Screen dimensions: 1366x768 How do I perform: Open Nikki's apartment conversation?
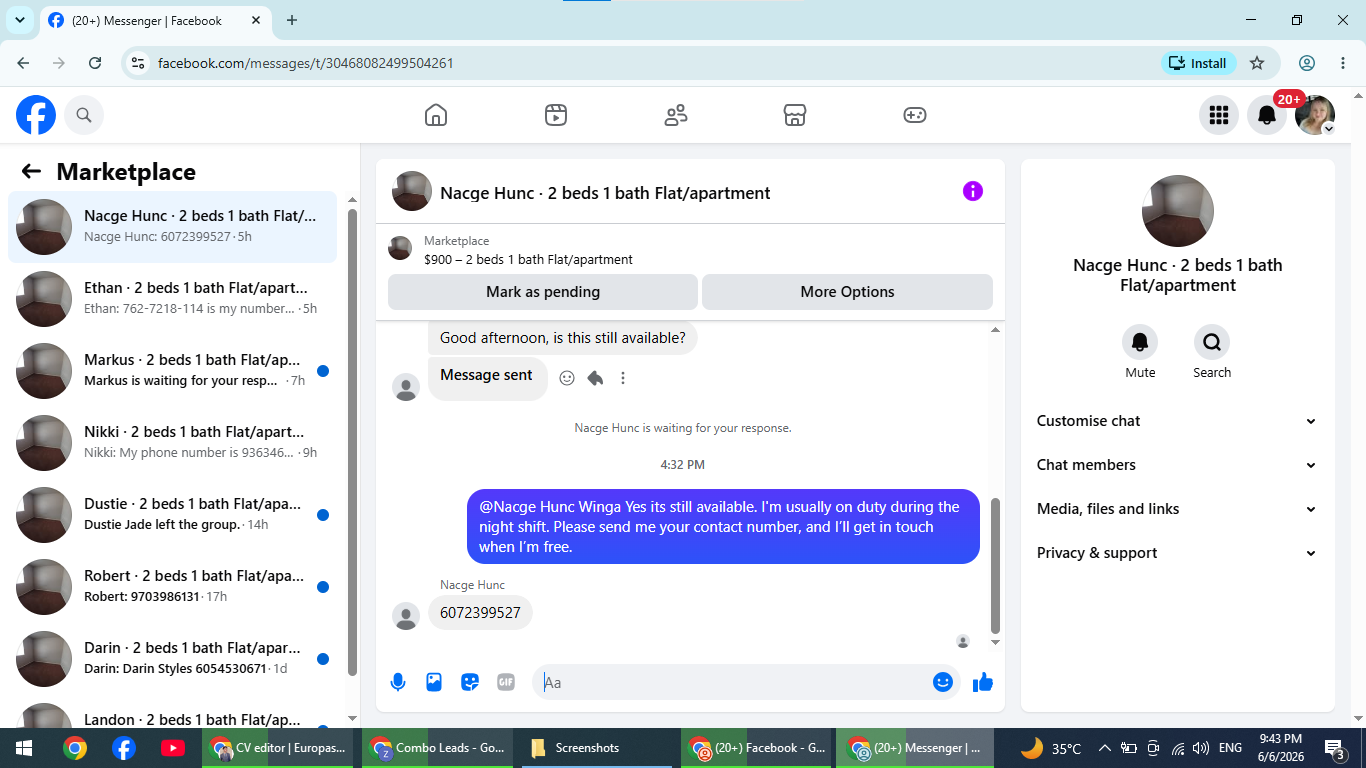click(x=172, y=443)
